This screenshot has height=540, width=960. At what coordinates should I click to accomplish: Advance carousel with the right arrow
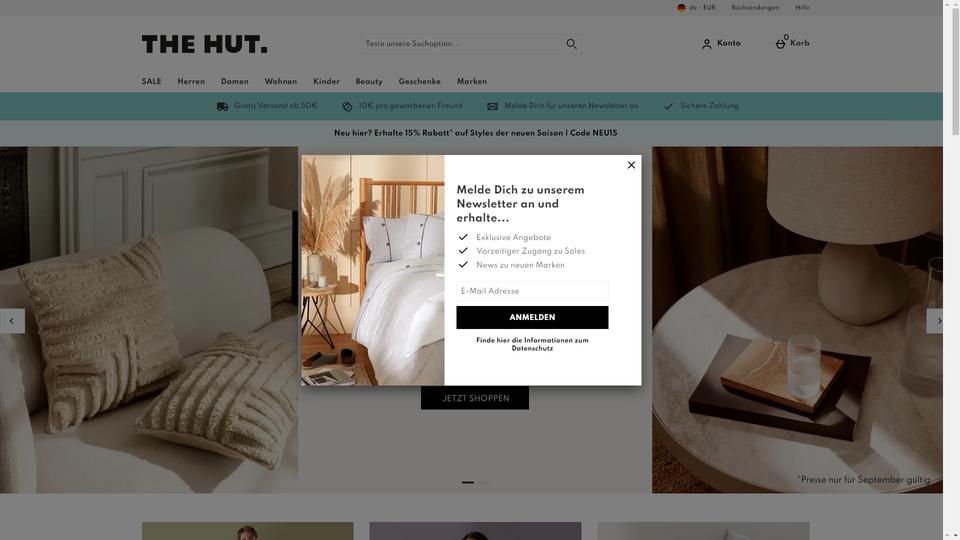(x=935, y=321)
